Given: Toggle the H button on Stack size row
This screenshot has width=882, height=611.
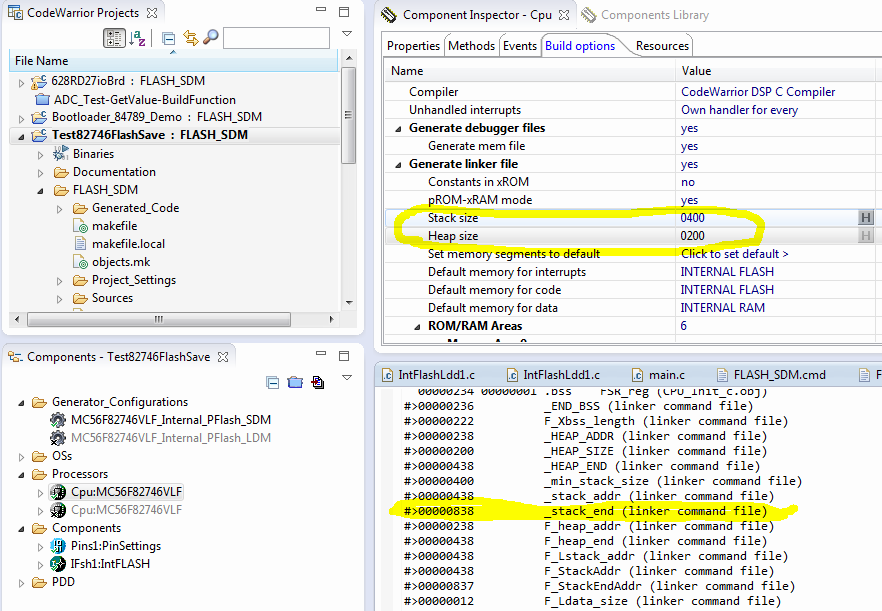Looking at the screenshot, I should point(866,218).
